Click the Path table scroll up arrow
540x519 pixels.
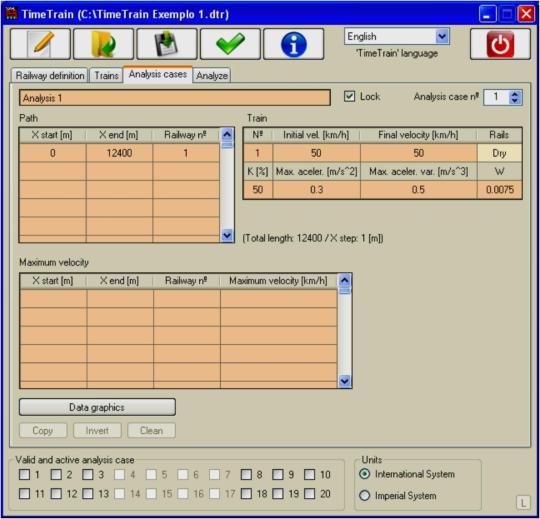click(x=227, y=134)
